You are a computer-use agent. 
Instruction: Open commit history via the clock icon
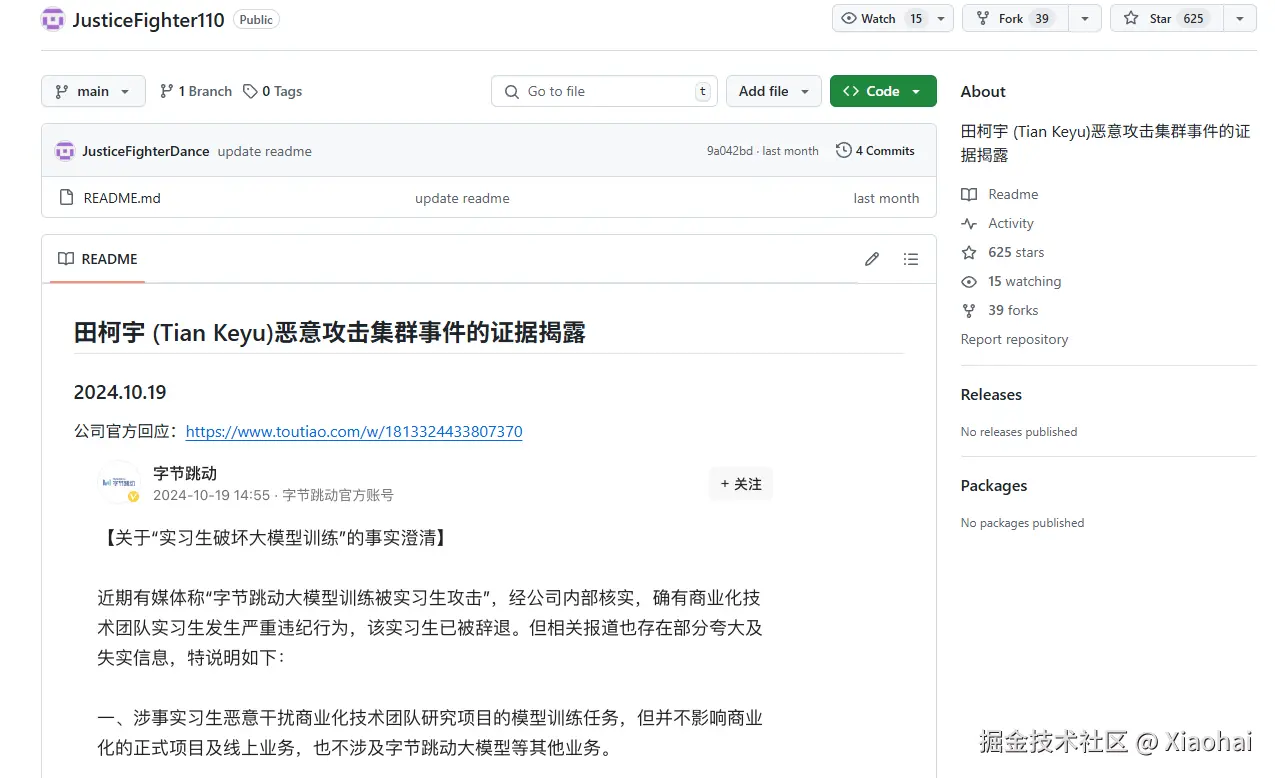tap(842, 150)
